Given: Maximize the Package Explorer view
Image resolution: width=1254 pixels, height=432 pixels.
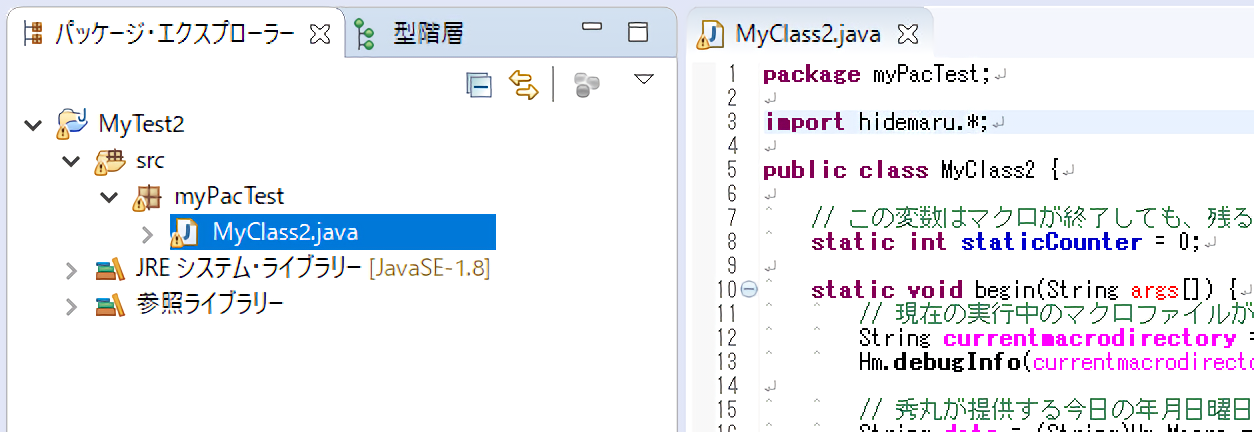Looking at the screenshot, I should [637, 33].
